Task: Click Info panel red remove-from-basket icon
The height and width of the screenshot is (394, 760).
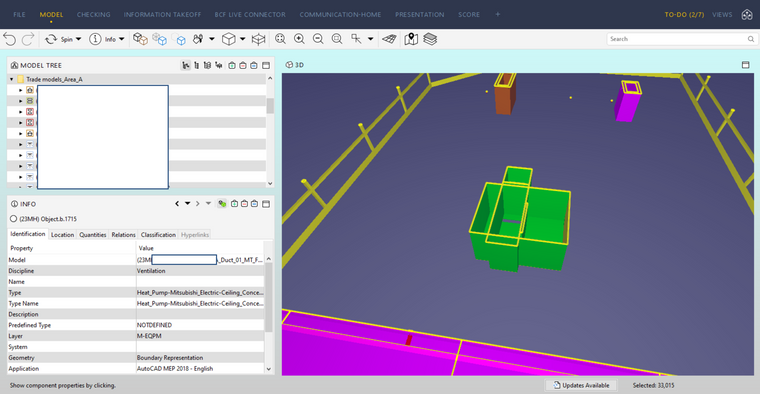Action: (244, 204)
